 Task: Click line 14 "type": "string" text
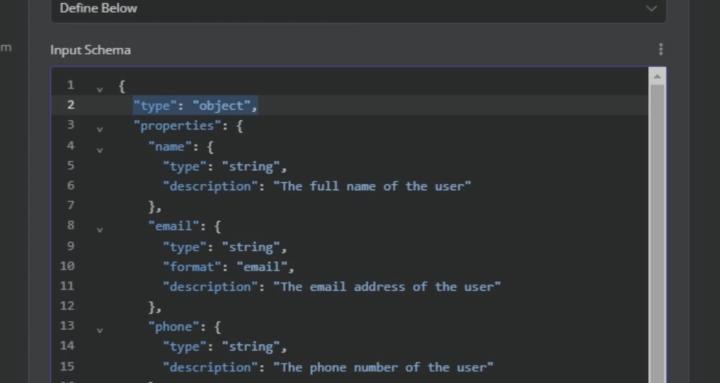[225, 347]
